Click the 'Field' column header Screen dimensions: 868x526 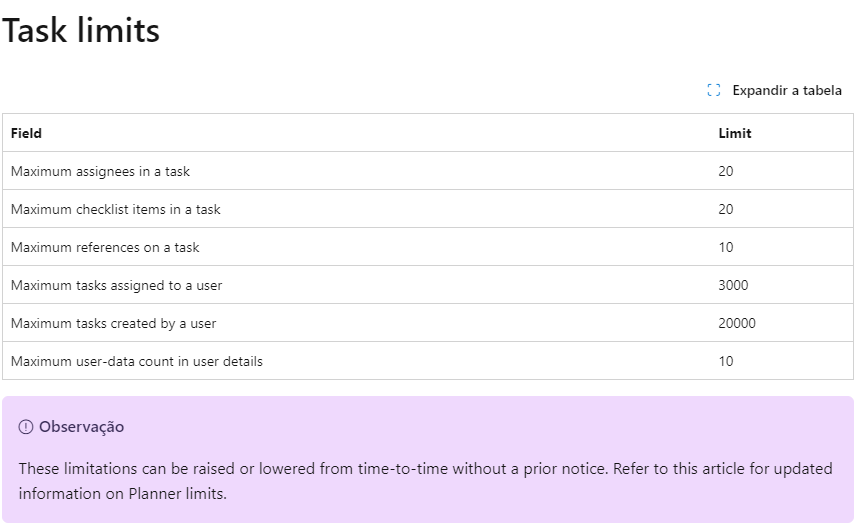pos(26,133)
